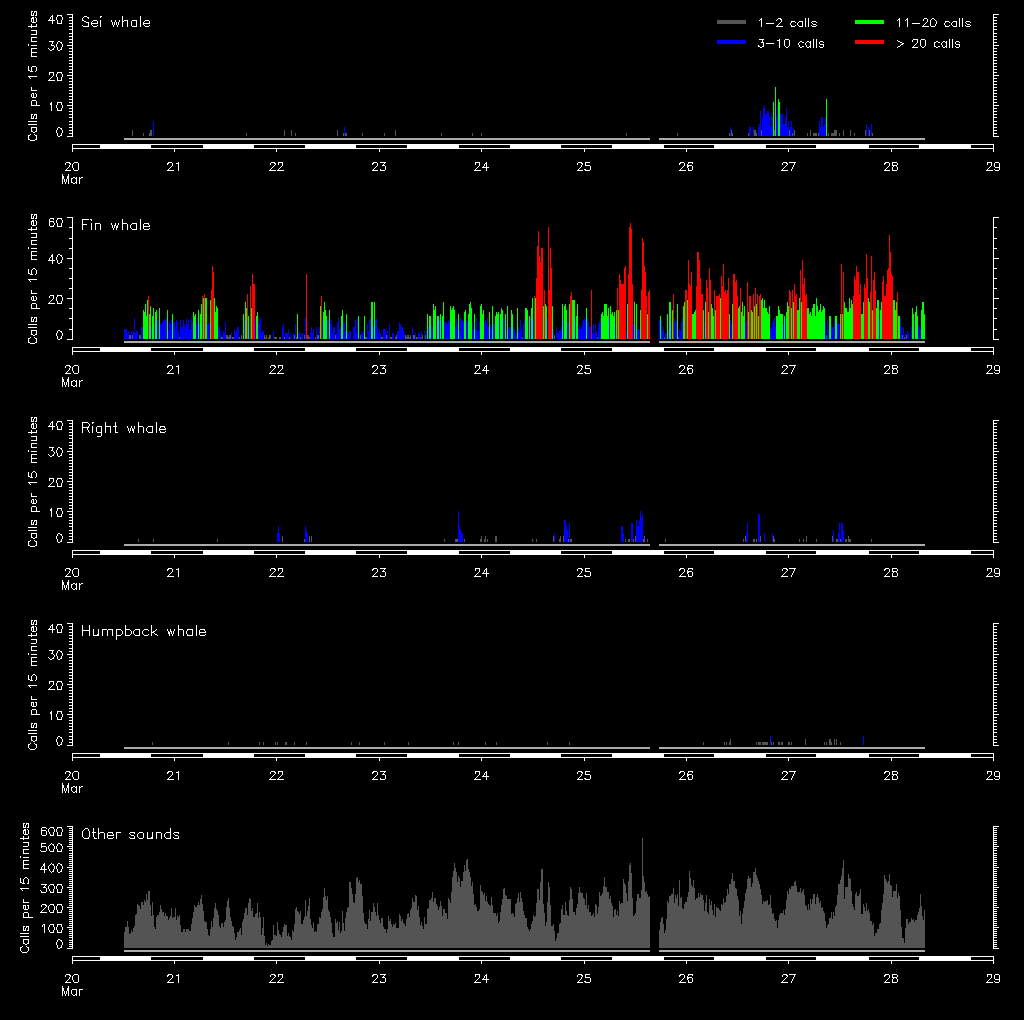Screen dimensions: 1024x1020
Task: Click day 27 on Sei whale time axis
Action: [x=788, y=166]
